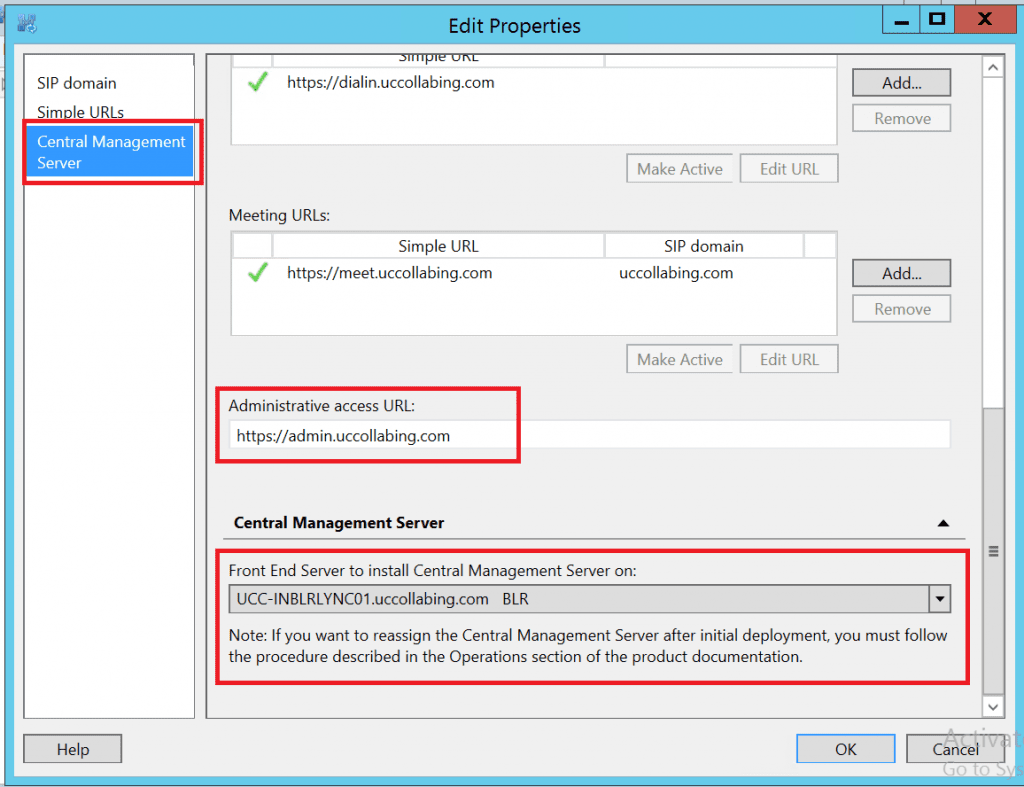Click the SIP domain column header

[703, 245]
